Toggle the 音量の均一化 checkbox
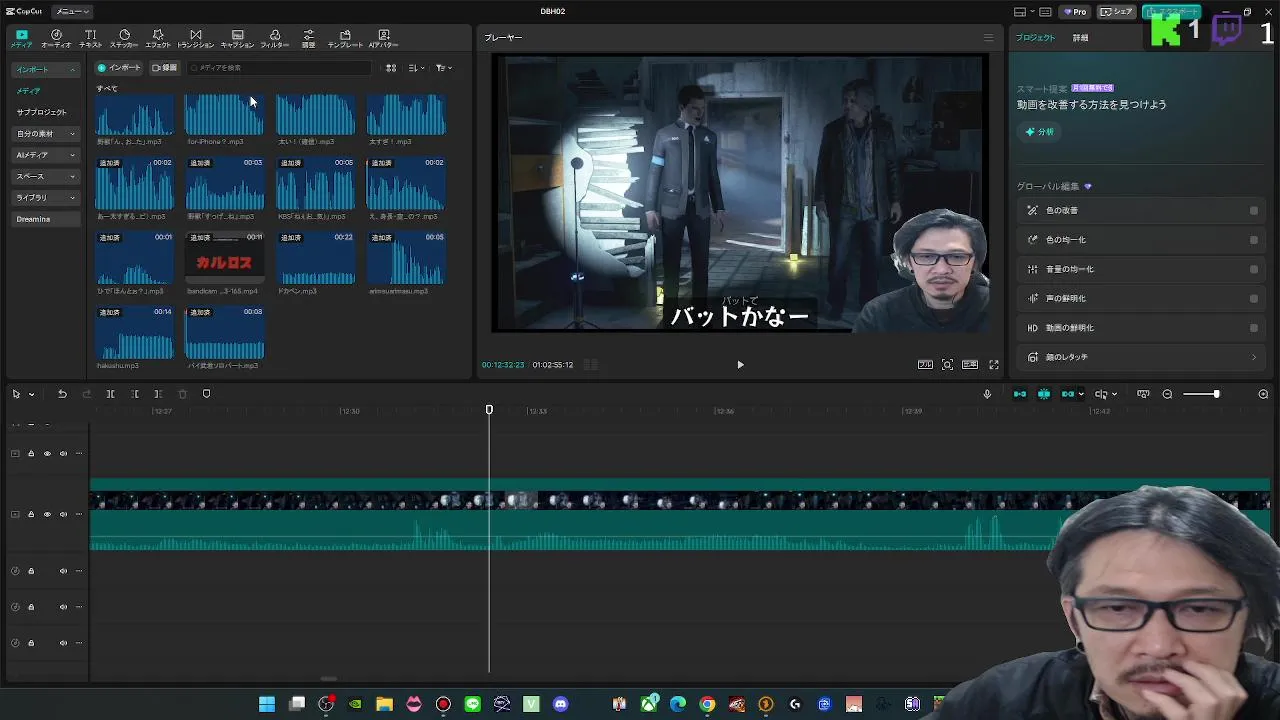Viewport: 1280px width, 720px height. tap(1254, 269)
